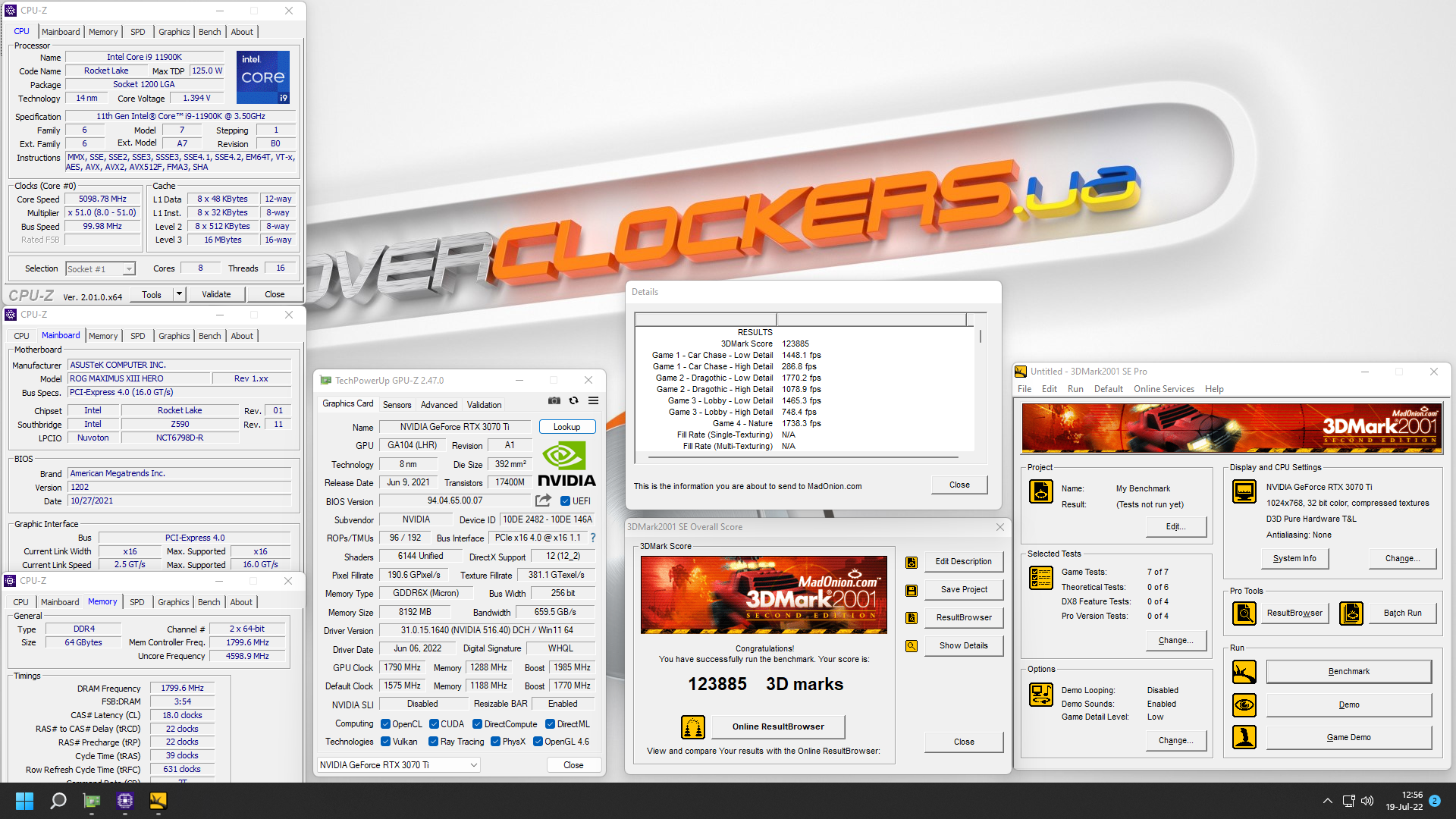Toggle the CUDA checkbox
The image size is (1456, 819).
point(435,724)
